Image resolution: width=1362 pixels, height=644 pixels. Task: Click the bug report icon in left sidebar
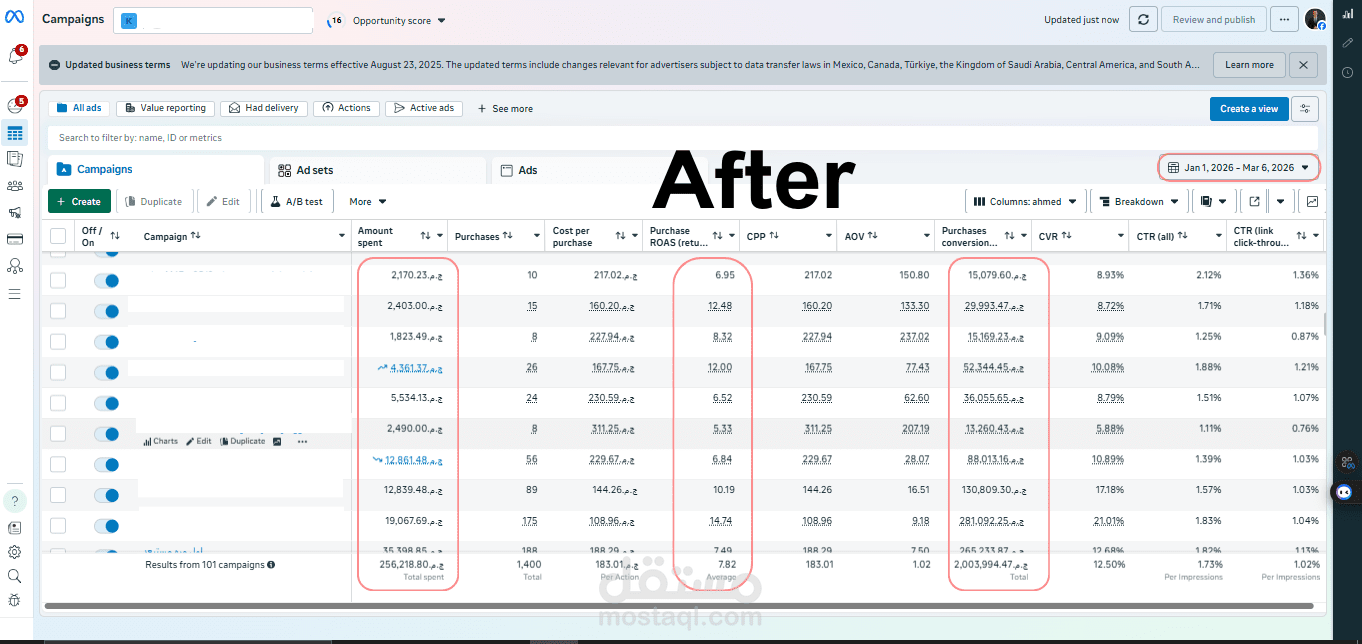click(x=15, y=600)
